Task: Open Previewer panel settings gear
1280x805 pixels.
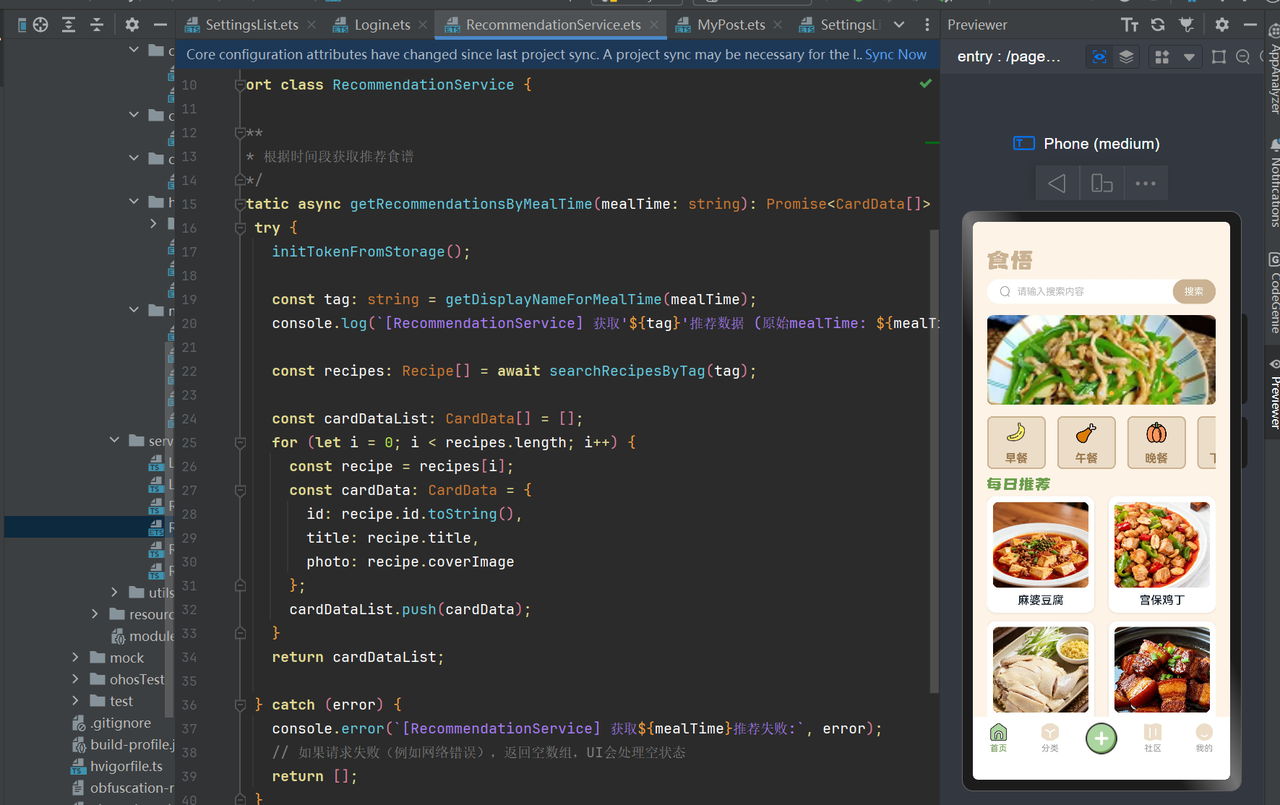Action: click(1222, 25)
